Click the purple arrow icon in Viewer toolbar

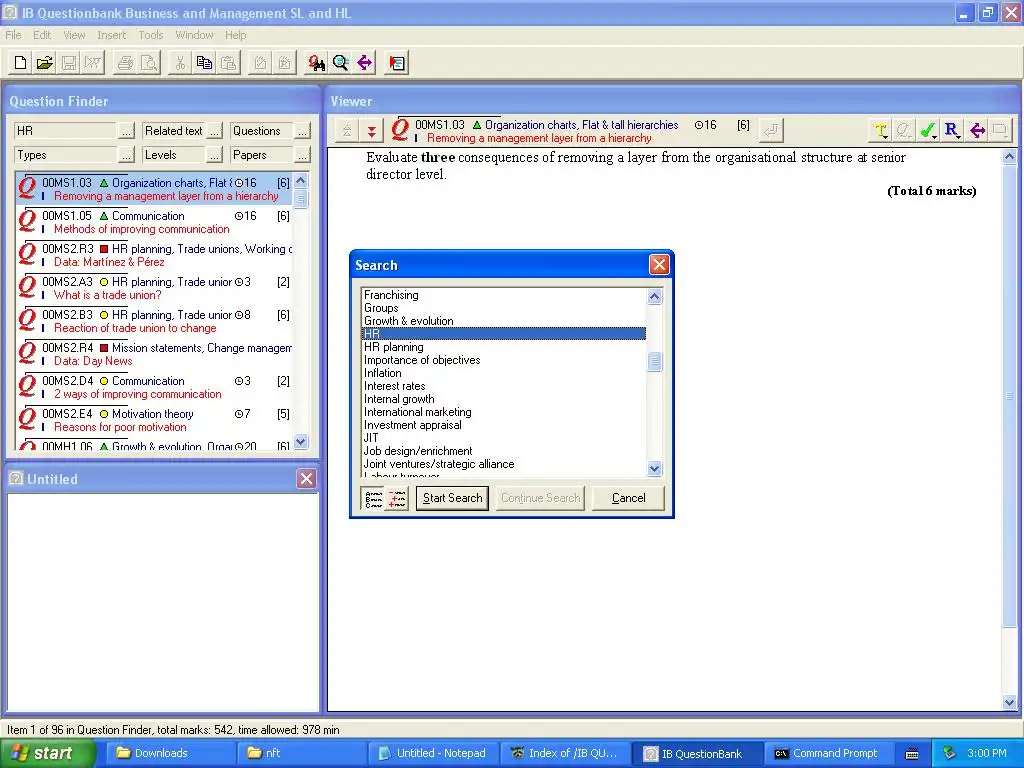977,131
